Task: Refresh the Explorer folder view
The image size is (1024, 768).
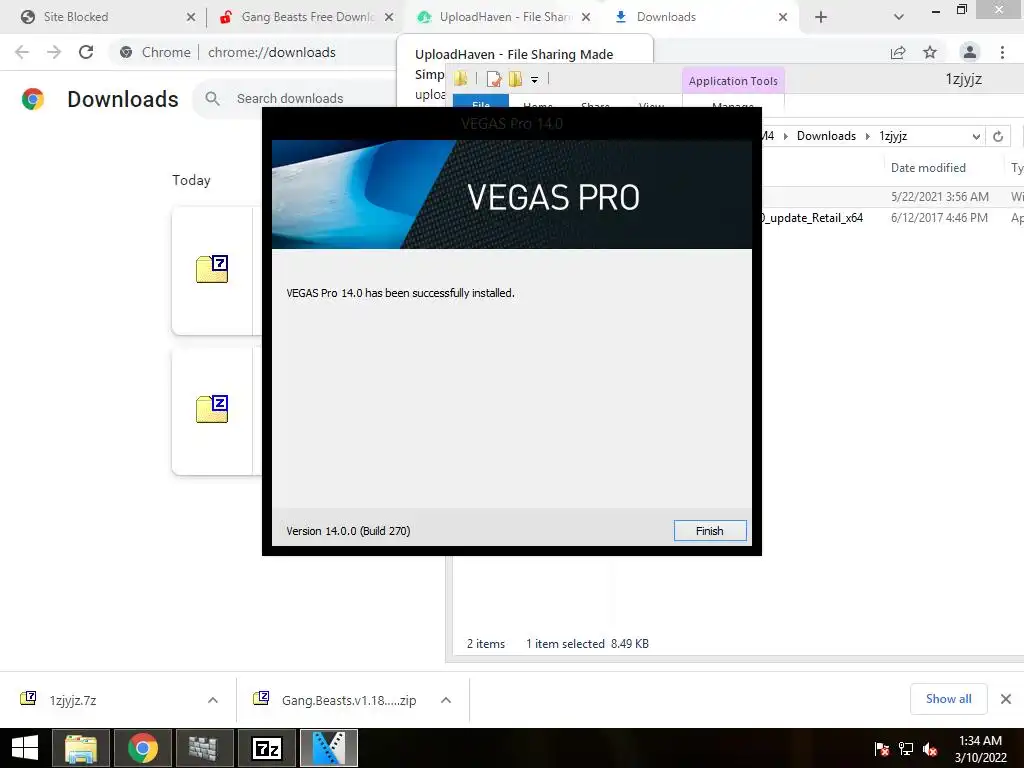Action: click(x=998, y=136)
